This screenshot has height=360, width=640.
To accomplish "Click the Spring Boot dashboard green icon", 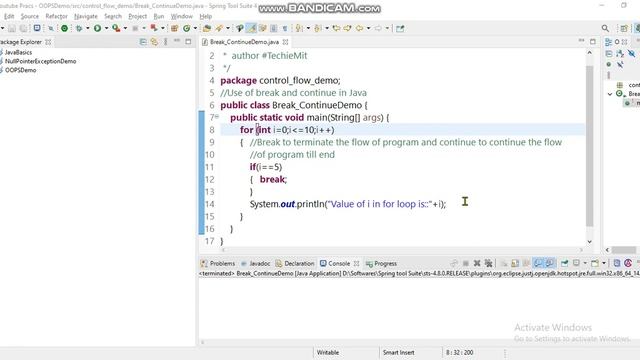I will [x=64, y=28].
